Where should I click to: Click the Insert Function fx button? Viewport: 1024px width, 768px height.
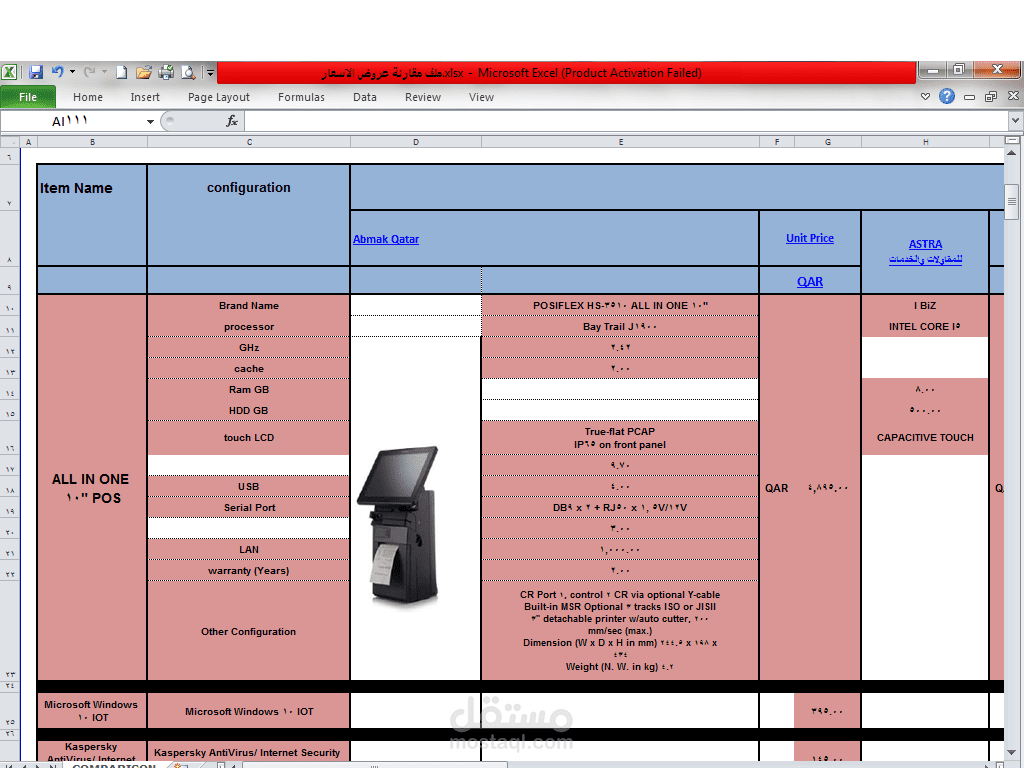point(232,121)
